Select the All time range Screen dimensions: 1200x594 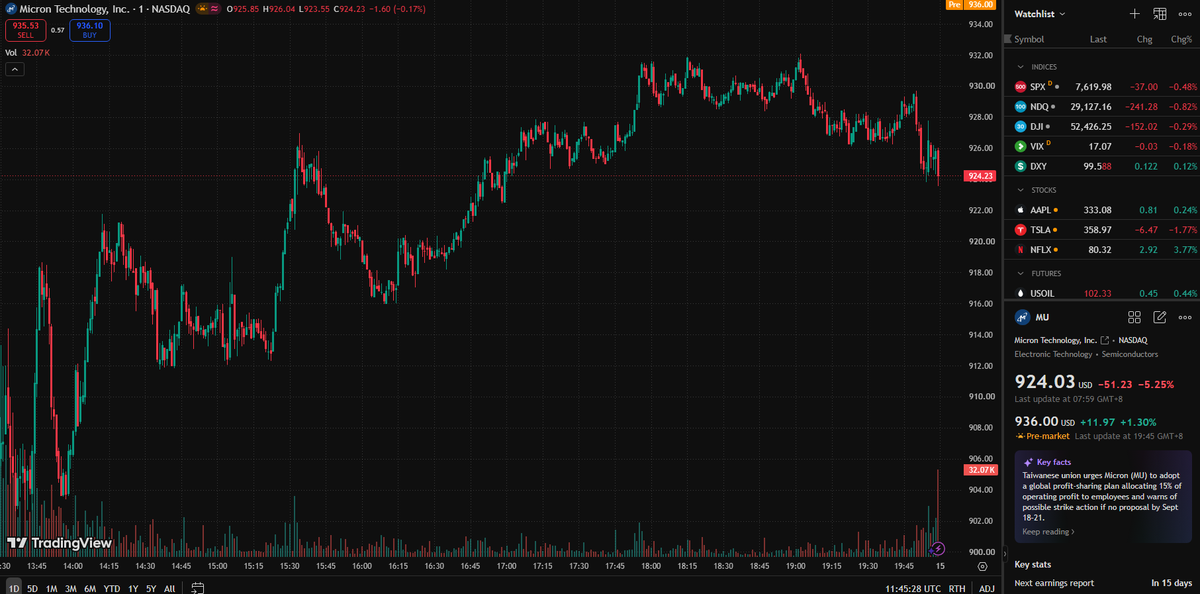pos(169,588)
